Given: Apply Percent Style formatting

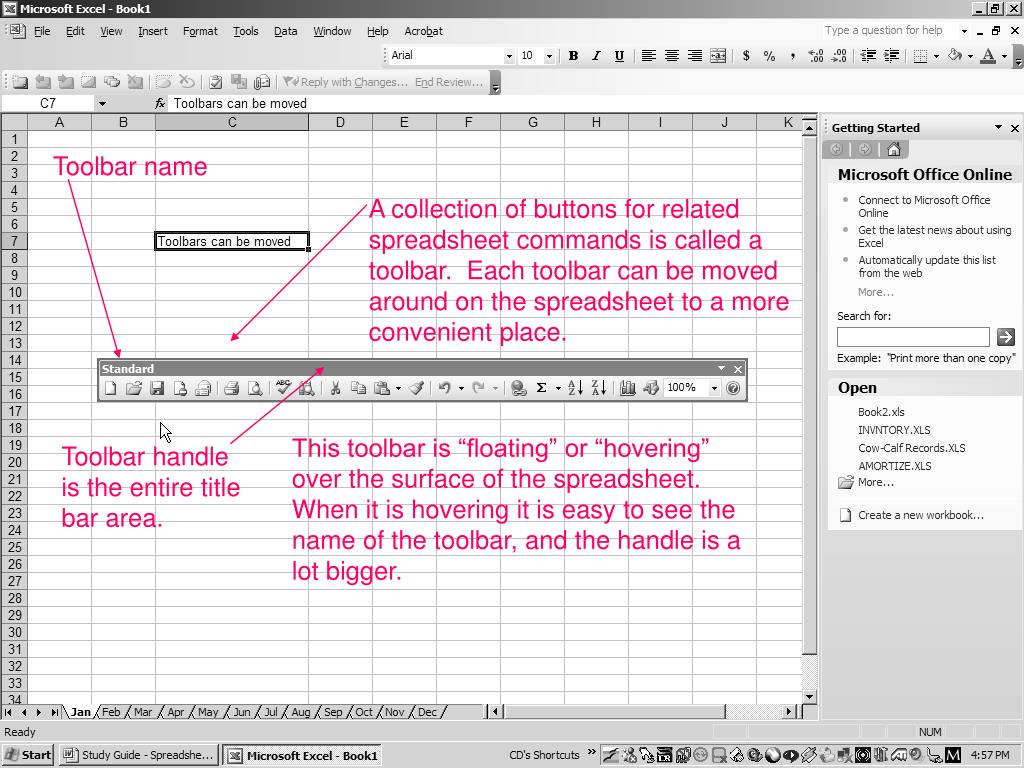Looking at the screenshot, I should pos(769,56).
